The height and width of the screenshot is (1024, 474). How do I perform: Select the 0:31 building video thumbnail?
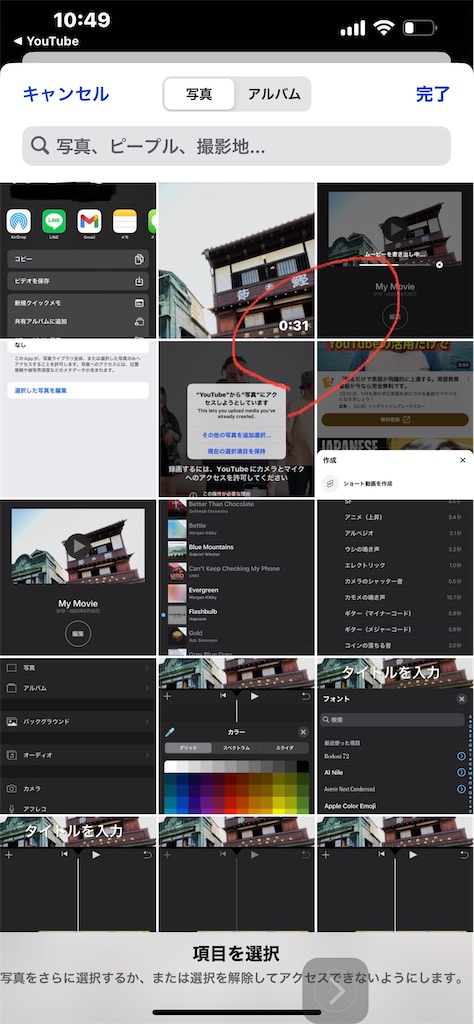coord(236,260)
